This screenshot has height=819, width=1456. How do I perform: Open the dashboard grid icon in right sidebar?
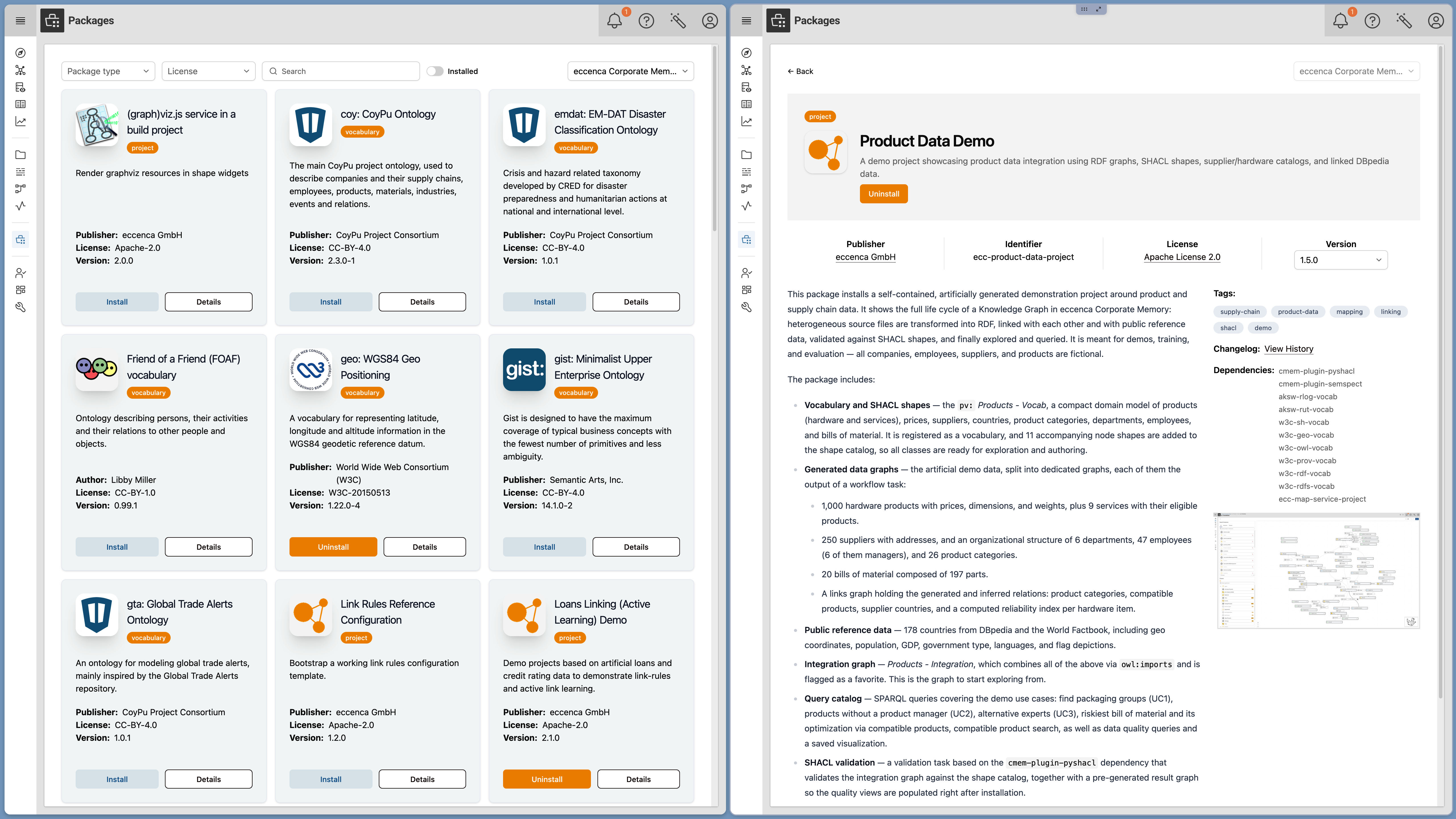tap(746, 290)
